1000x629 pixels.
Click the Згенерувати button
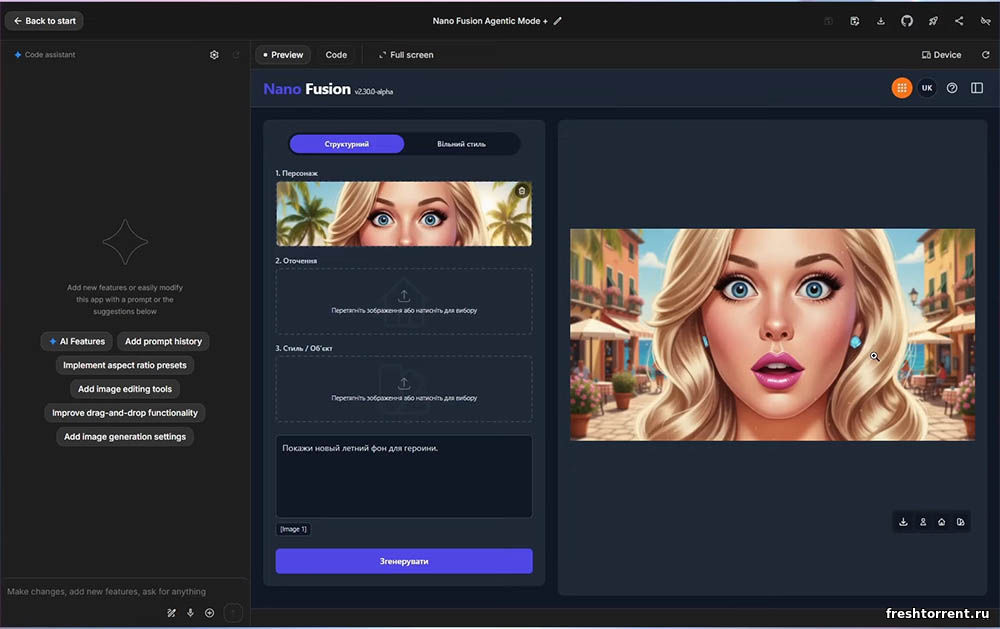point(404,561)
